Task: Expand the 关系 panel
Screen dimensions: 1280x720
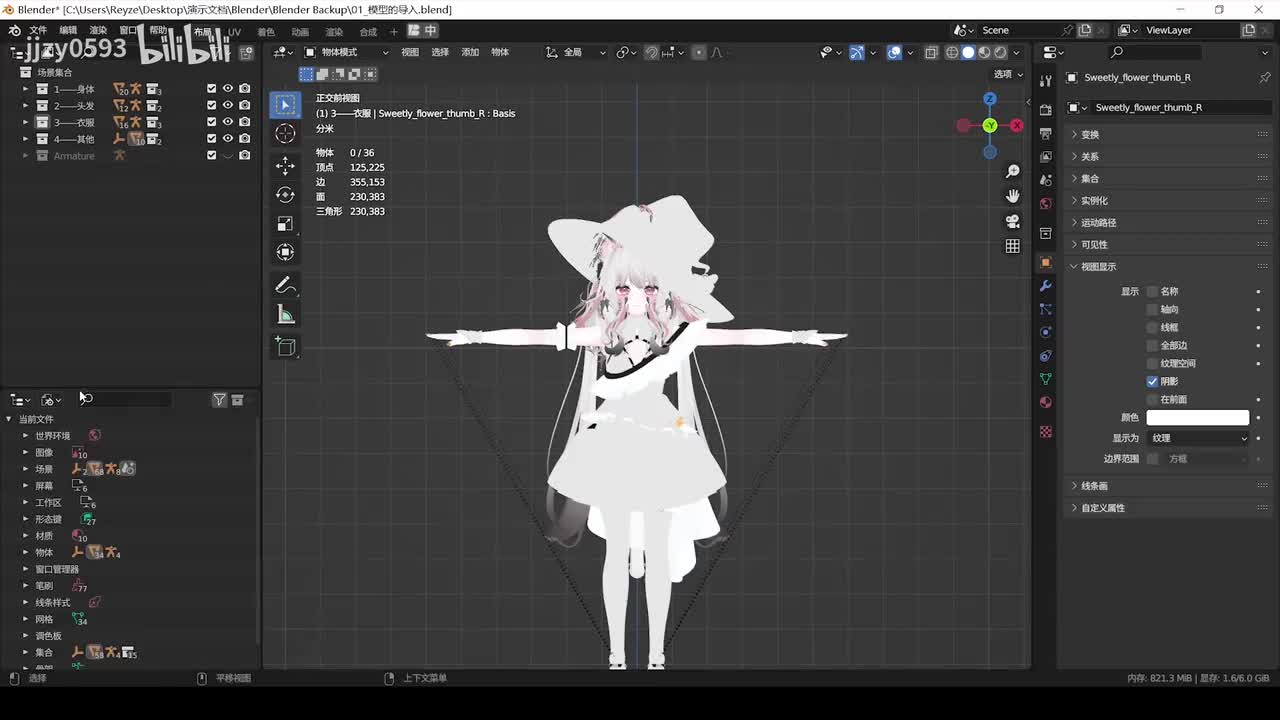Action: tap(1168, 156)
